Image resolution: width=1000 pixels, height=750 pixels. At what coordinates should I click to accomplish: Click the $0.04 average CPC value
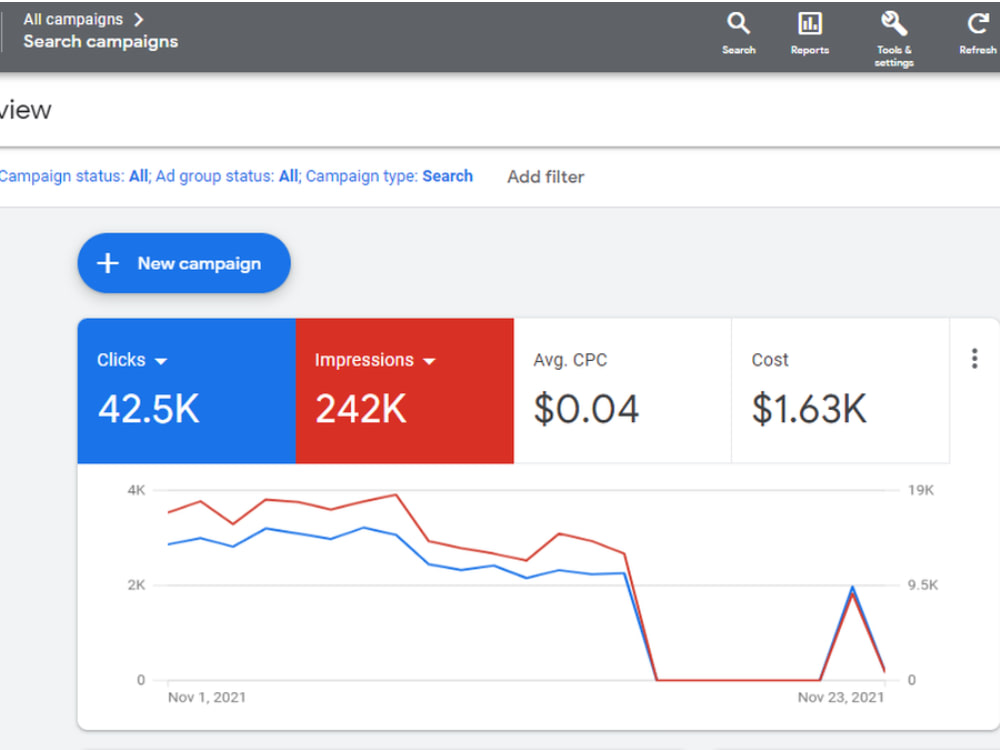586,409
